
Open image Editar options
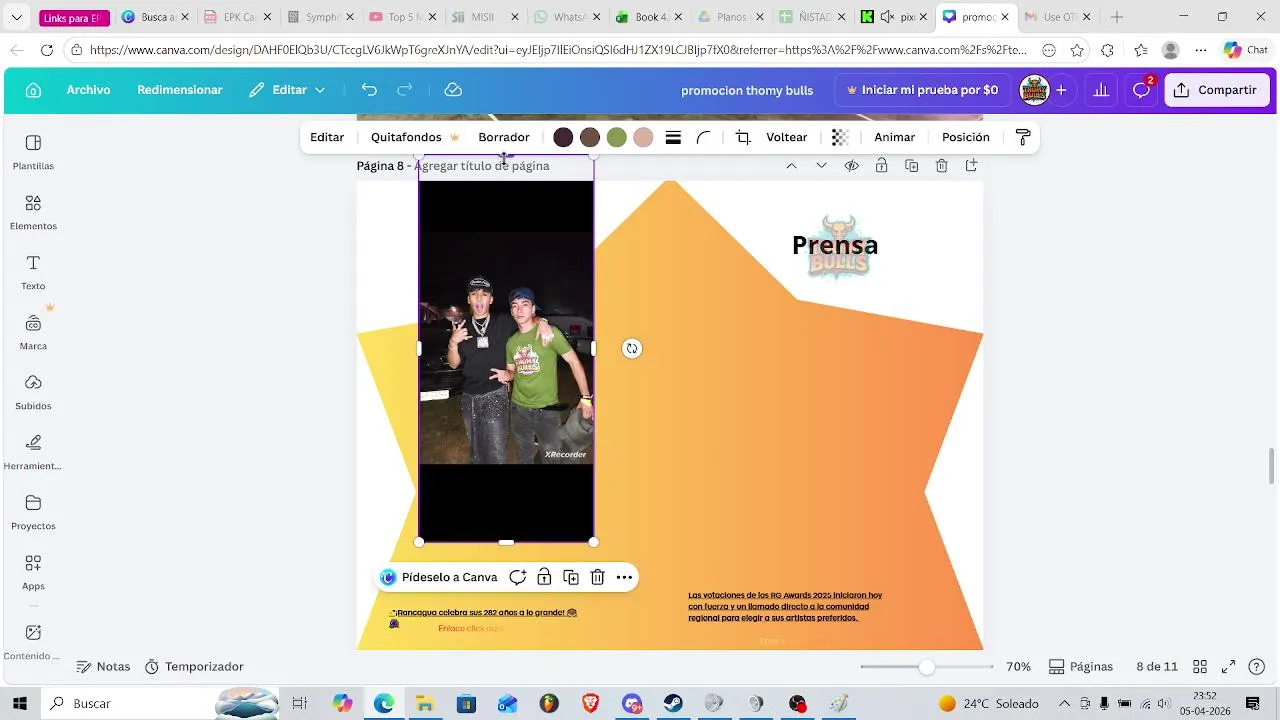[327, 137]
